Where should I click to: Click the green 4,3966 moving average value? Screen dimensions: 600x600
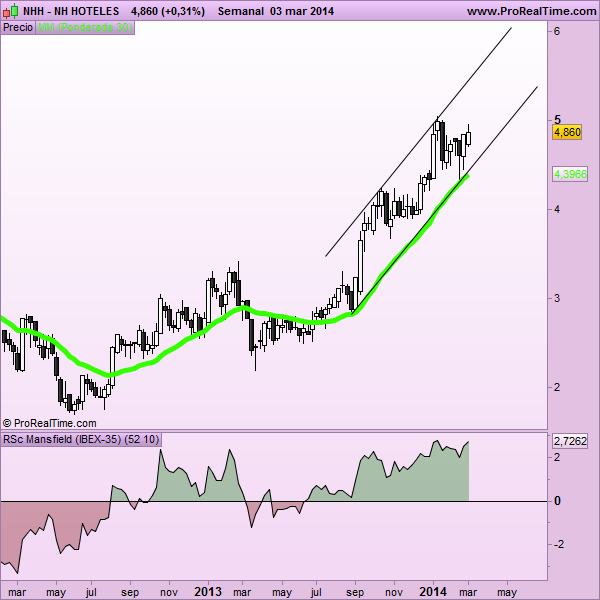[570, 174]
